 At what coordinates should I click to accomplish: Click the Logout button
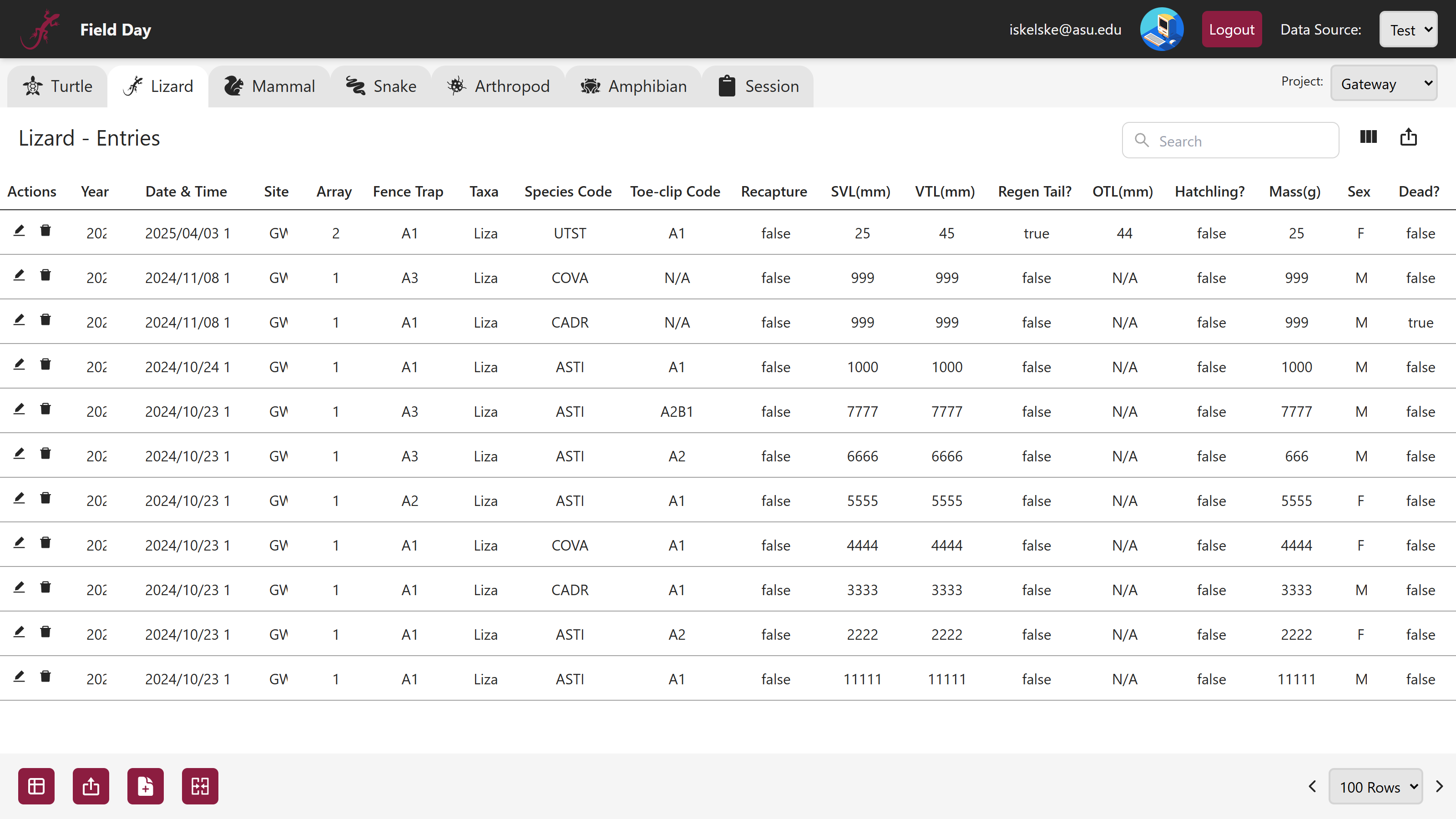1232,30
